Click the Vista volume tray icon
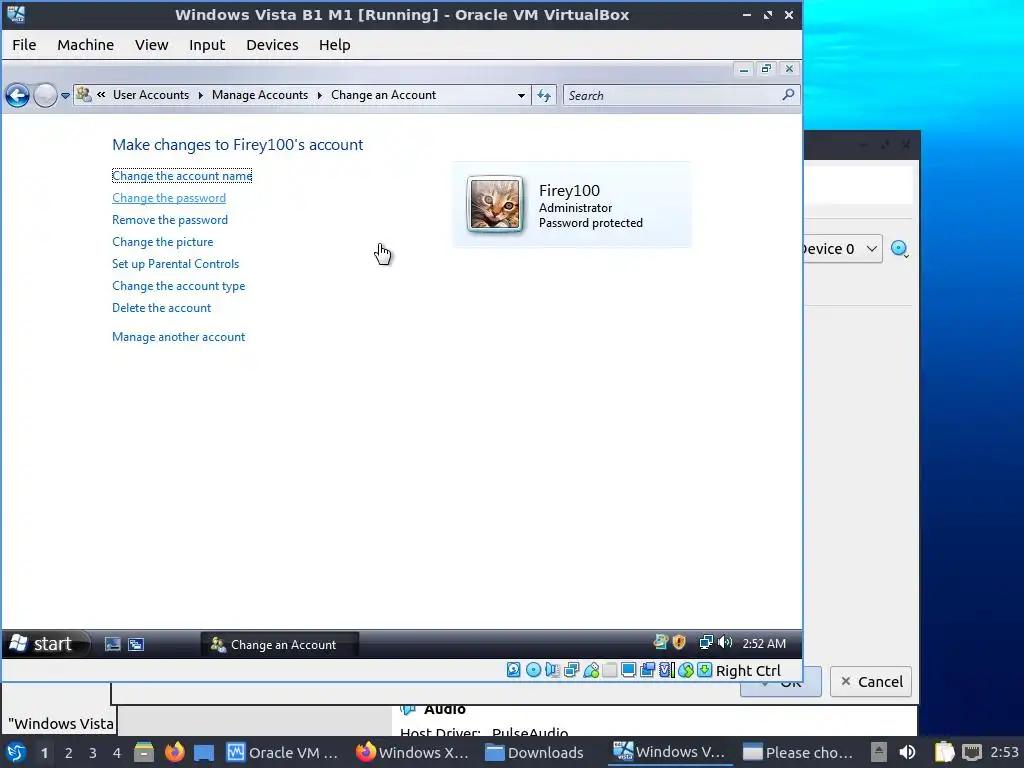 pos(725,643)
